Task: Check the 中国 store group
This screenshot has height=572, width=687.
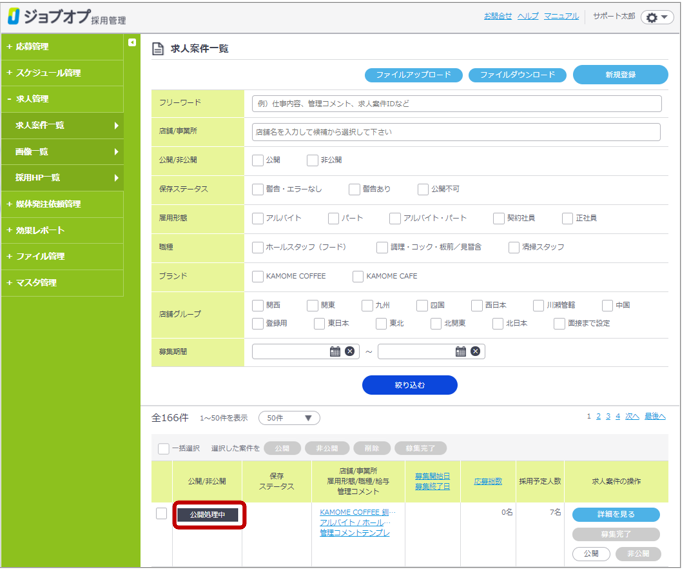Action: [x=607, y=305]
